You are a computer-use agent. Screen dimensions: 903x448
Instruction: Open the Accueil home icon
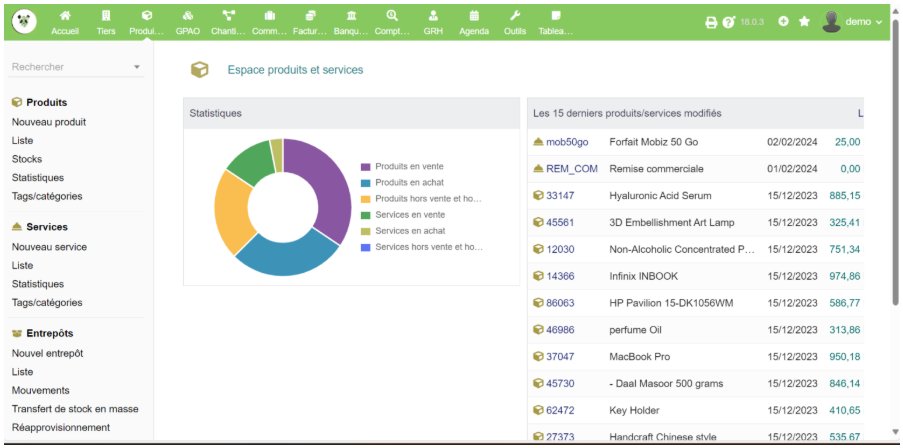tap(65, 16)
